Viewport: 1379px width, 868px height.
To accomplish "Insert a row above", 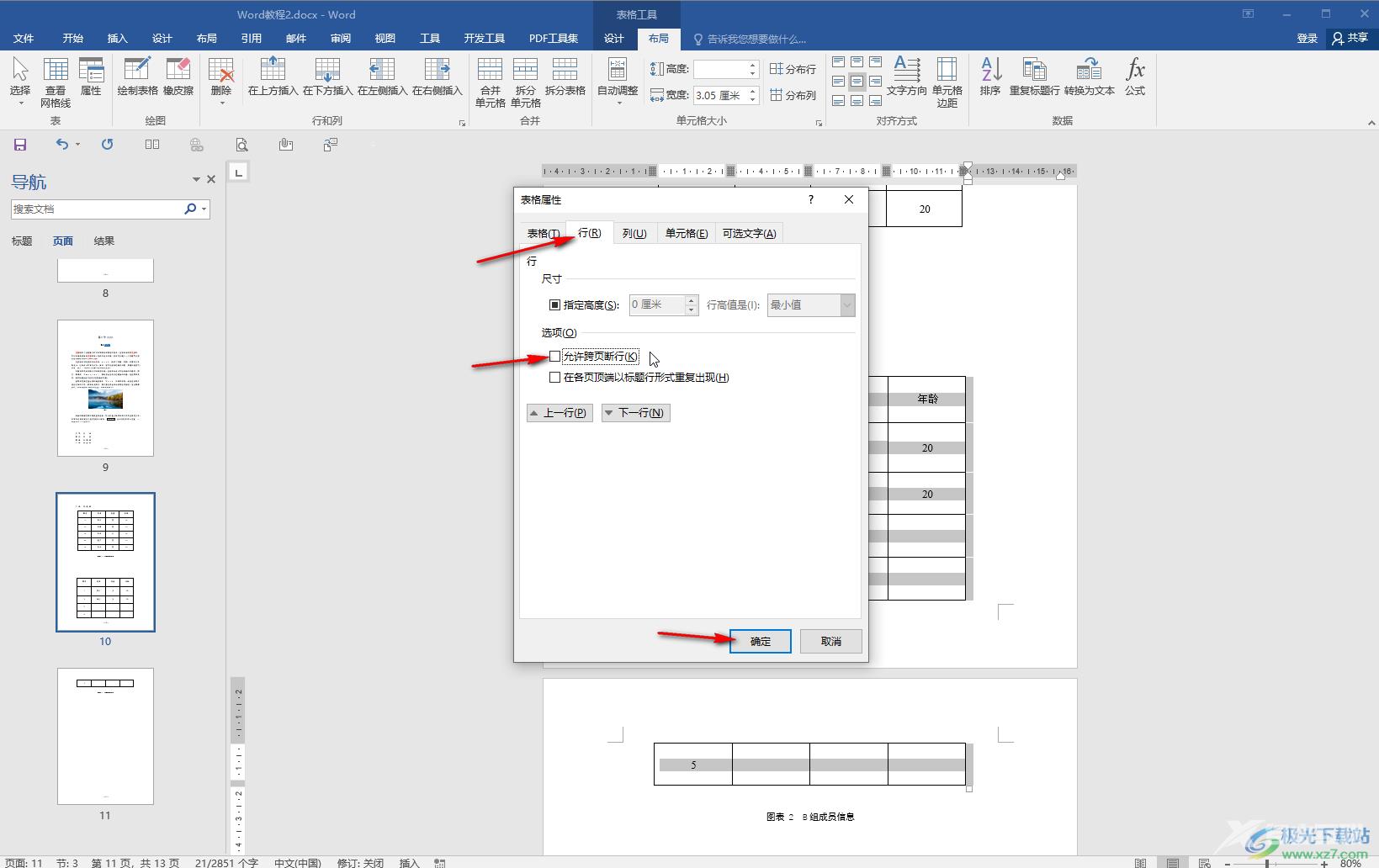I will point(273,77).
